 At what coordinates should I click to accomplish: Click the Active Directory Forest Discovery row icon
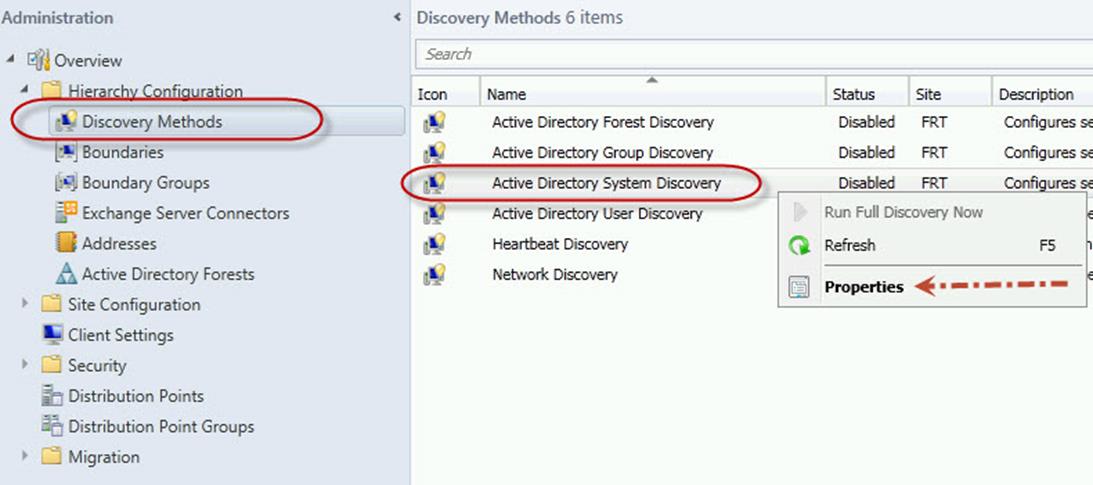coord(434,122)
